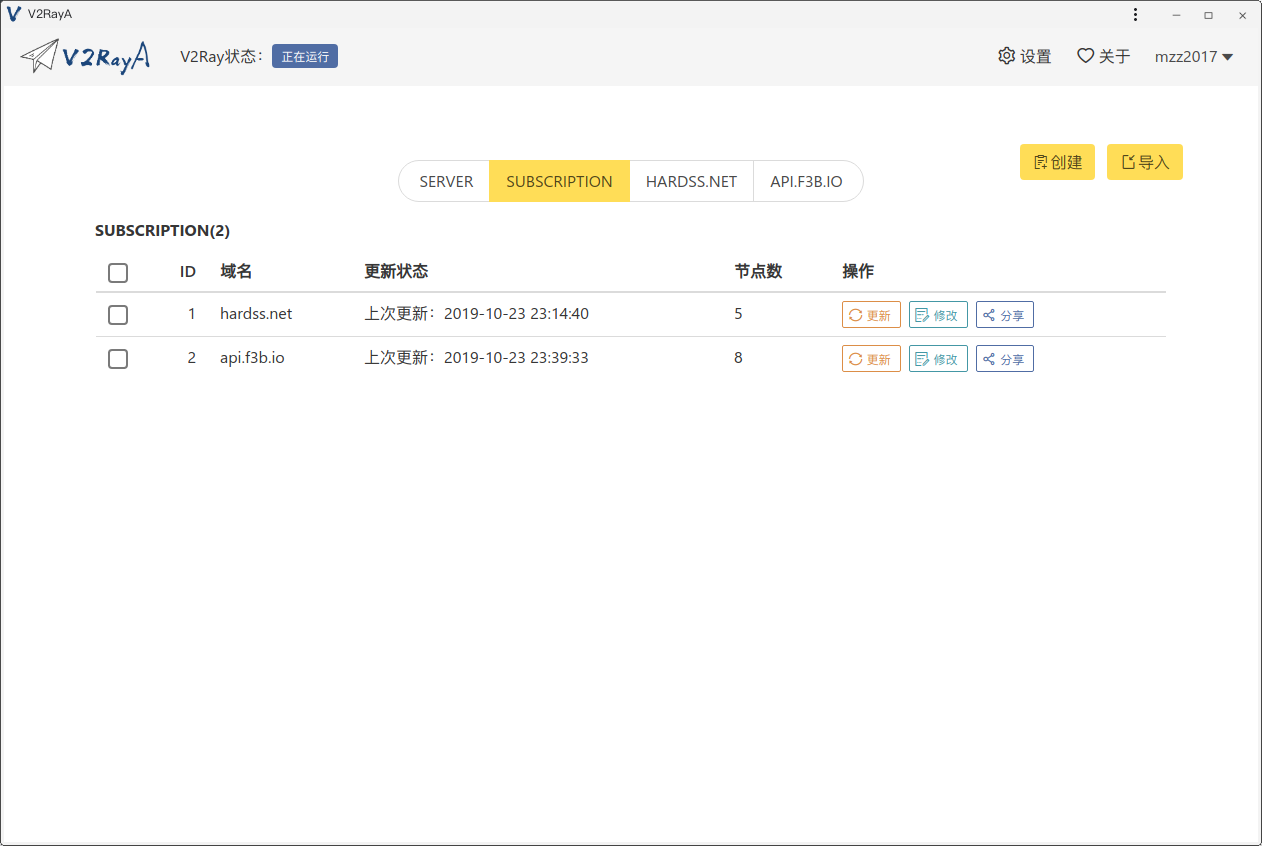Minimize the V2RayA window

pyautogui.click(x=1176, y=15)
